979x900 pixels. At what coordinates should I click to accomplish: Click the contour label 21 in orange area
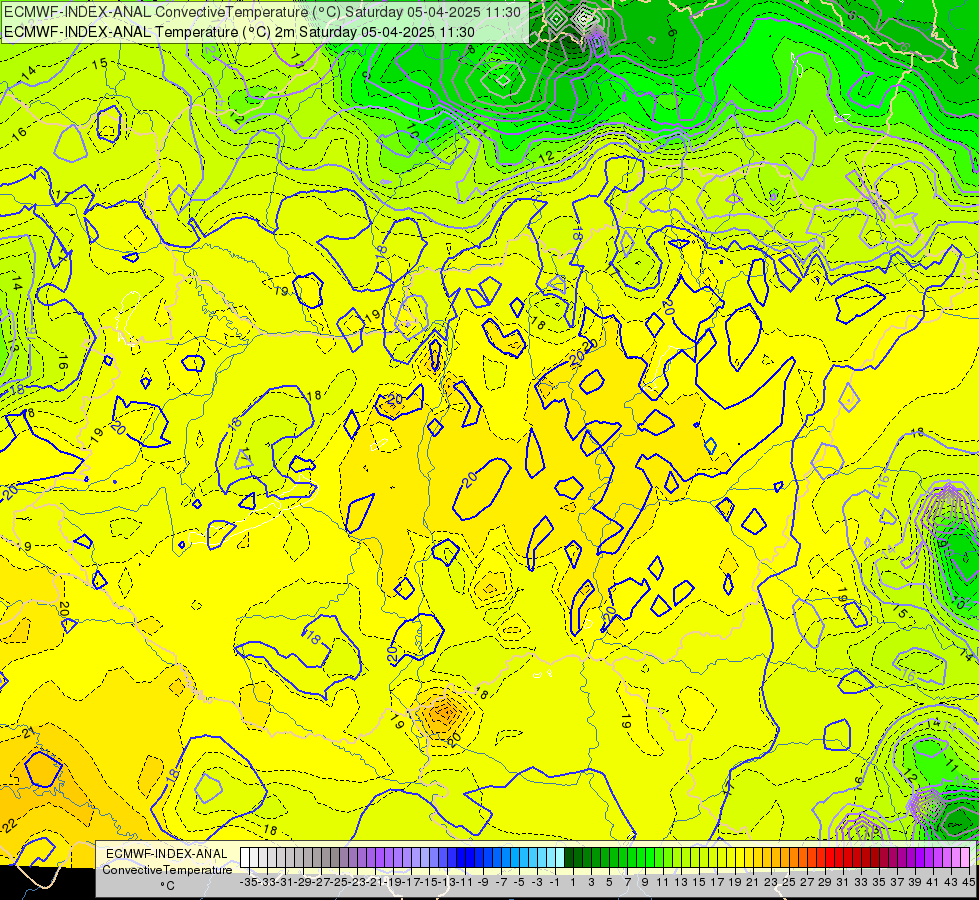click(27, 733)
